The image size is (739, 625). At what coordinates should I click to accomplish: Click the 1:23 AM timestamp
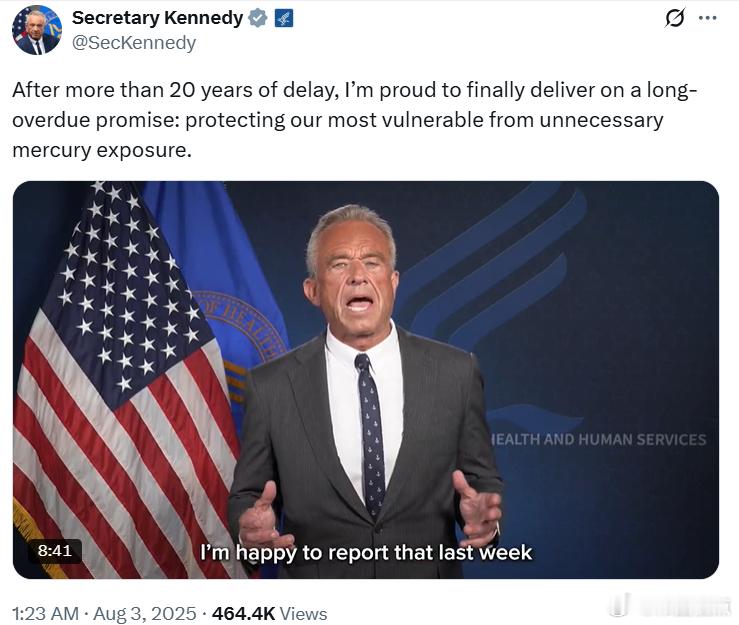click(45, 614)
